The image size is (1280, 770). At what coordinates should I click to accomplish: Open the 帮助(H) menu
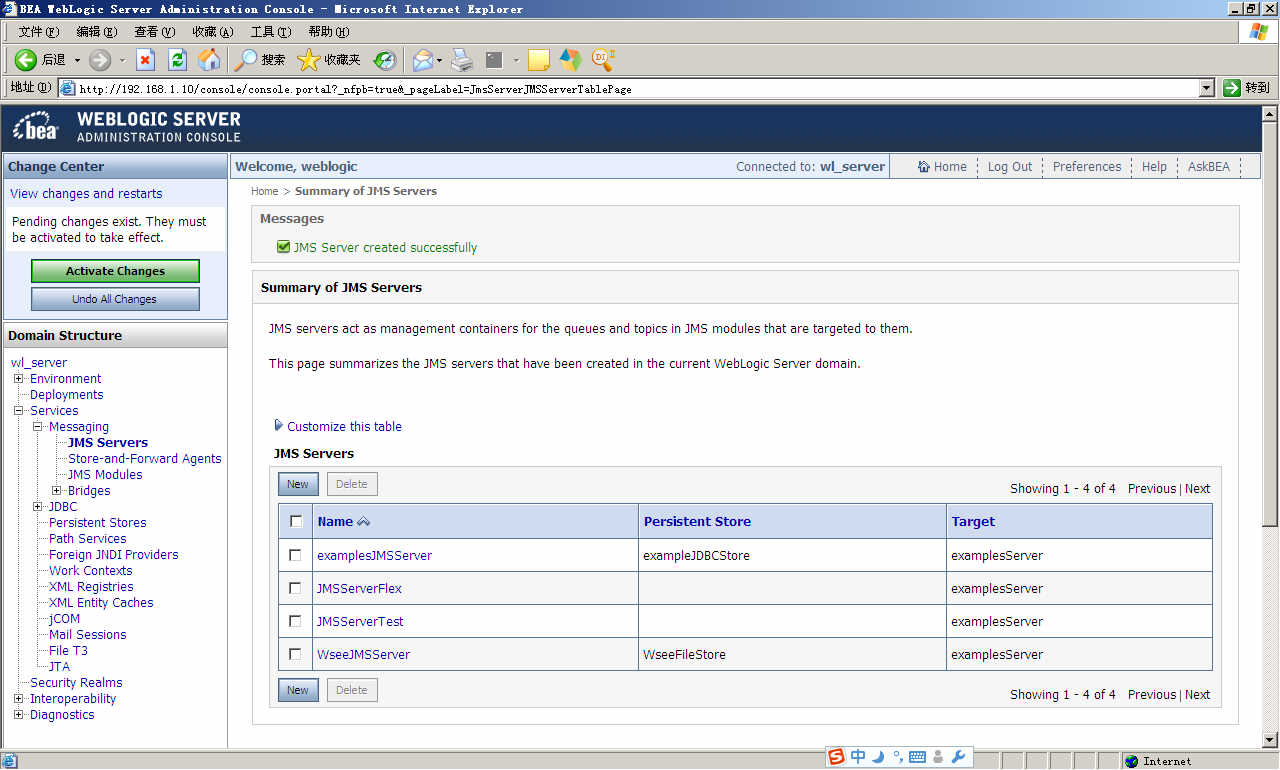329,32
